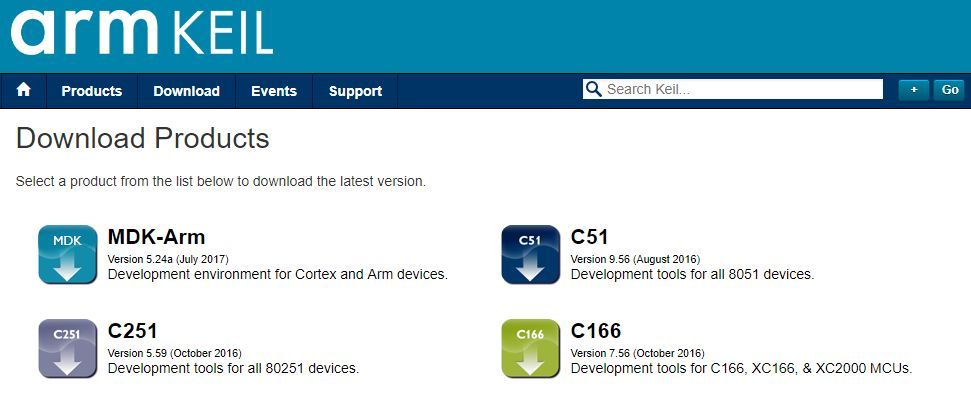The width and height of the screenshot is (971, 405).
Task: Click the green C166 download icon
Action: tap(530, 347)
